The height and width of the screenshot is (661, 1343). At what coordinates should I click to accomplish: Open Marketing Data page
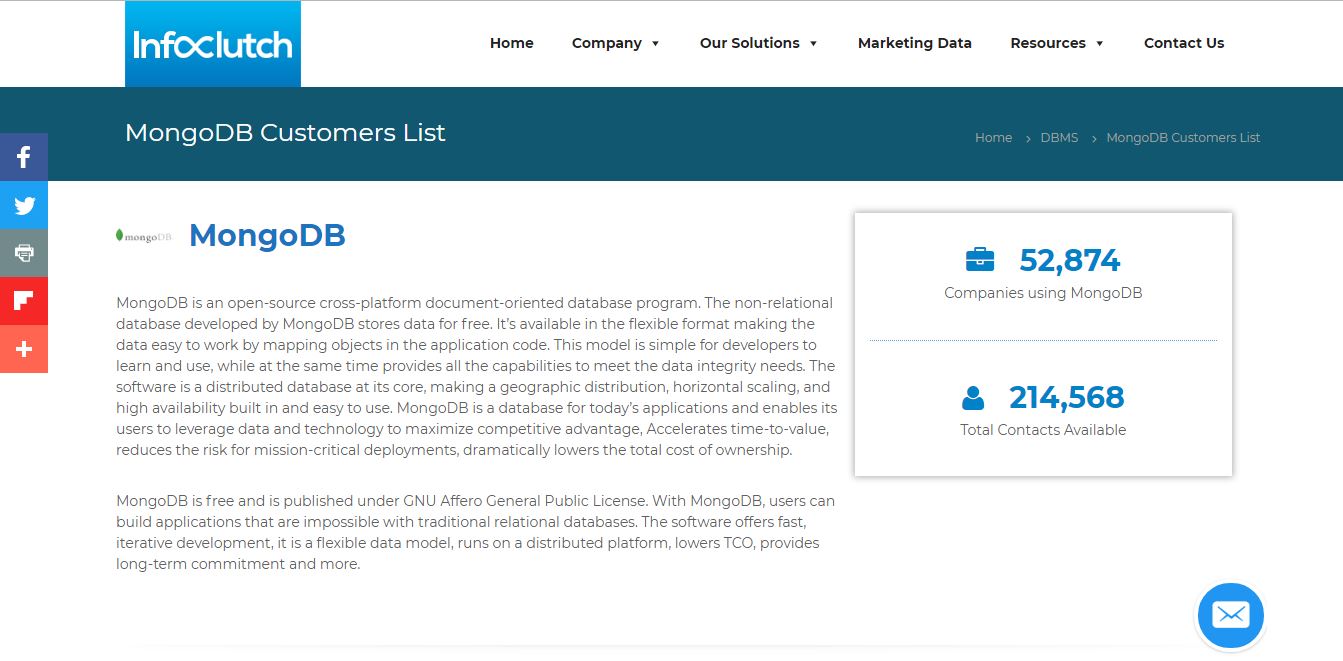coord(915,43)
